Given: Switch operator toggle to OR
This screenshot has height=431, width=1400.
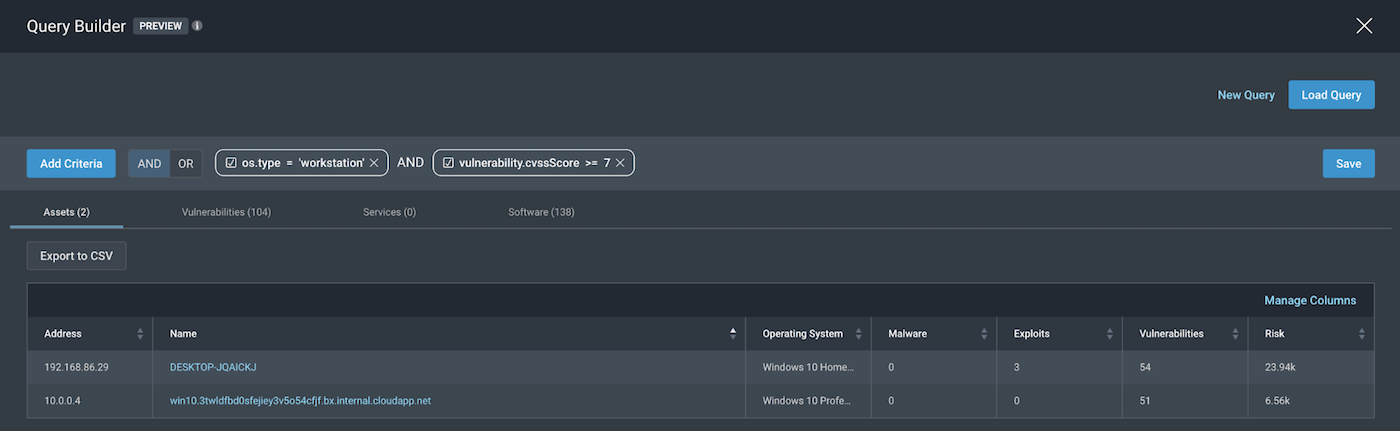Looking at the screenshot, I should 185,164.
